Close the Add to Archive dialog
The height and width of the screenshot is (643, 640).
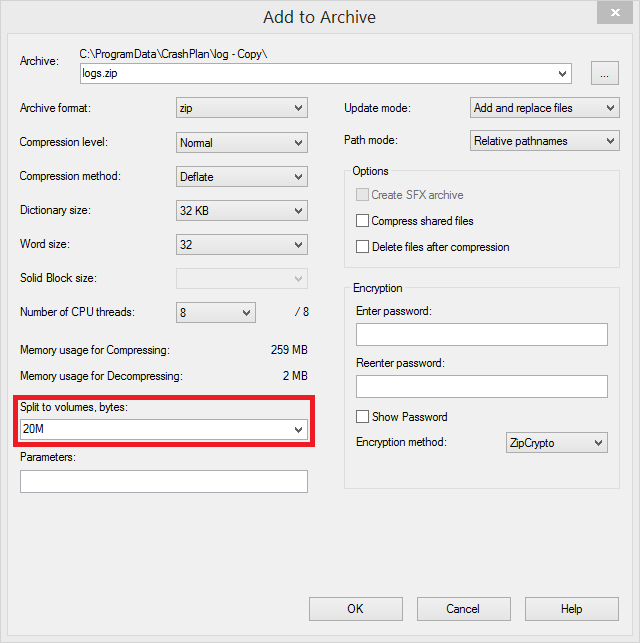click(x=615, y=13)
